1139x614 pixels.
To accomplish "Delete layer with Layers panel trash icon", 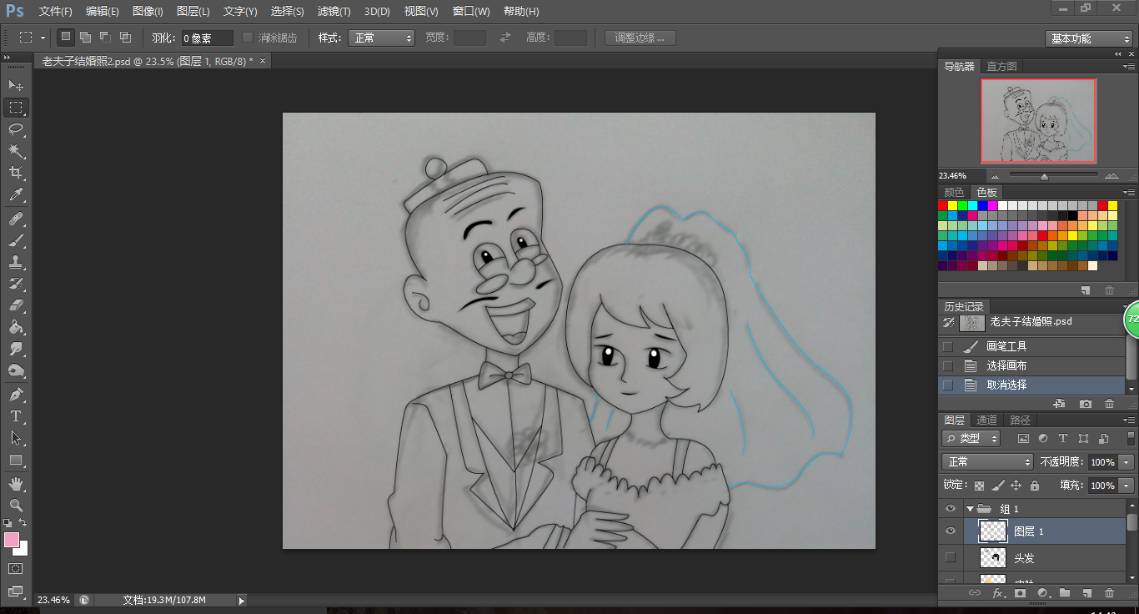I will click(1109, 594).
